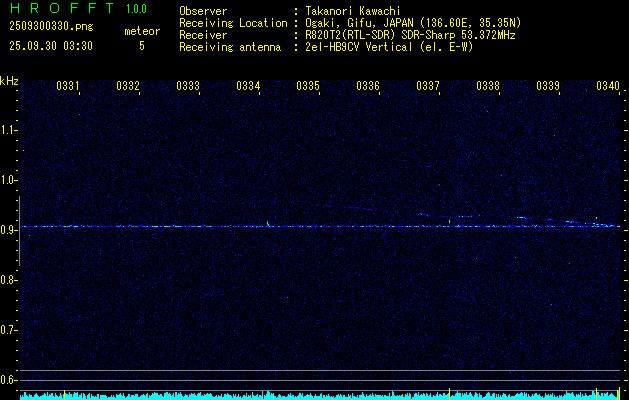The height and width of the screenshot is (400, 629).
Task: Click the 0331 time marker
Action: pos(68,86)
